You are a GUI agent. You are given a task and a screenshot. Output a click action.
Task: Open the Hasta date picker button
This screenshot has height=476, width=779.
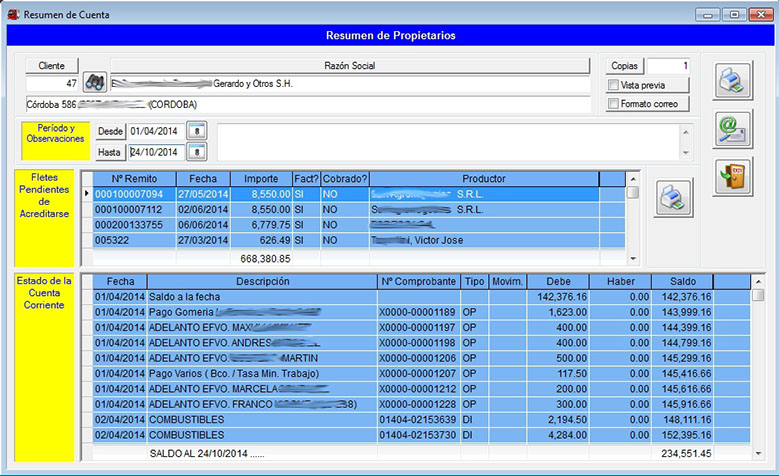[197, 152]
